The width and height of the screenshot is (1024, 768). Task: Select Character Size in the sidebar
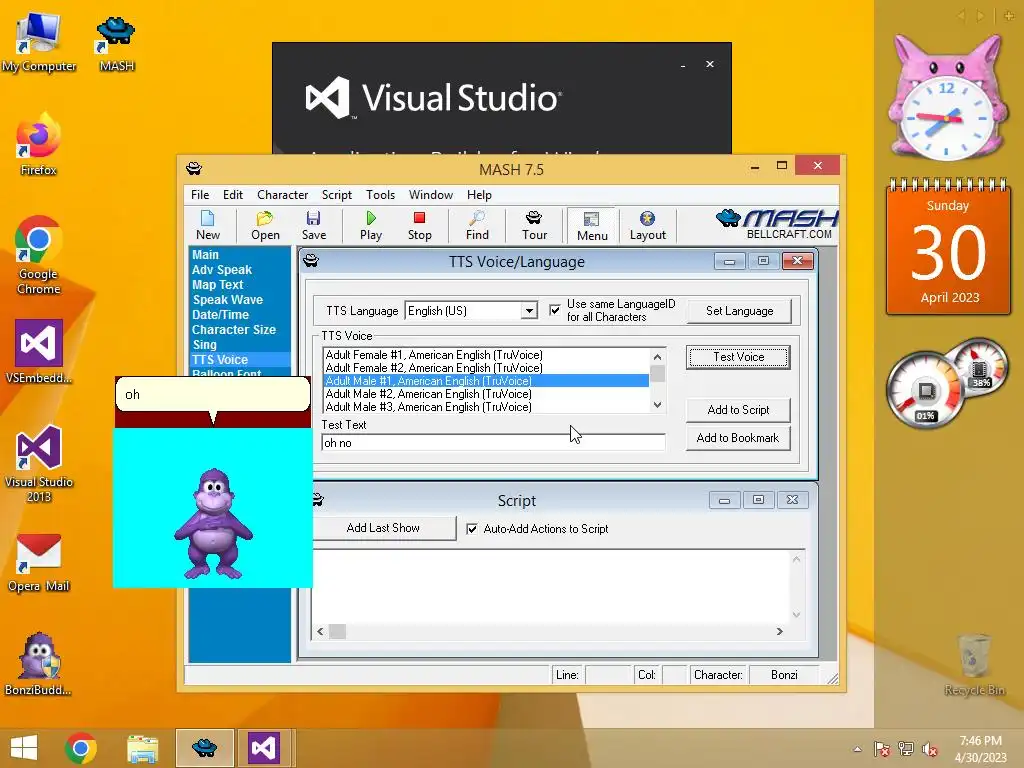coord(234,330)
